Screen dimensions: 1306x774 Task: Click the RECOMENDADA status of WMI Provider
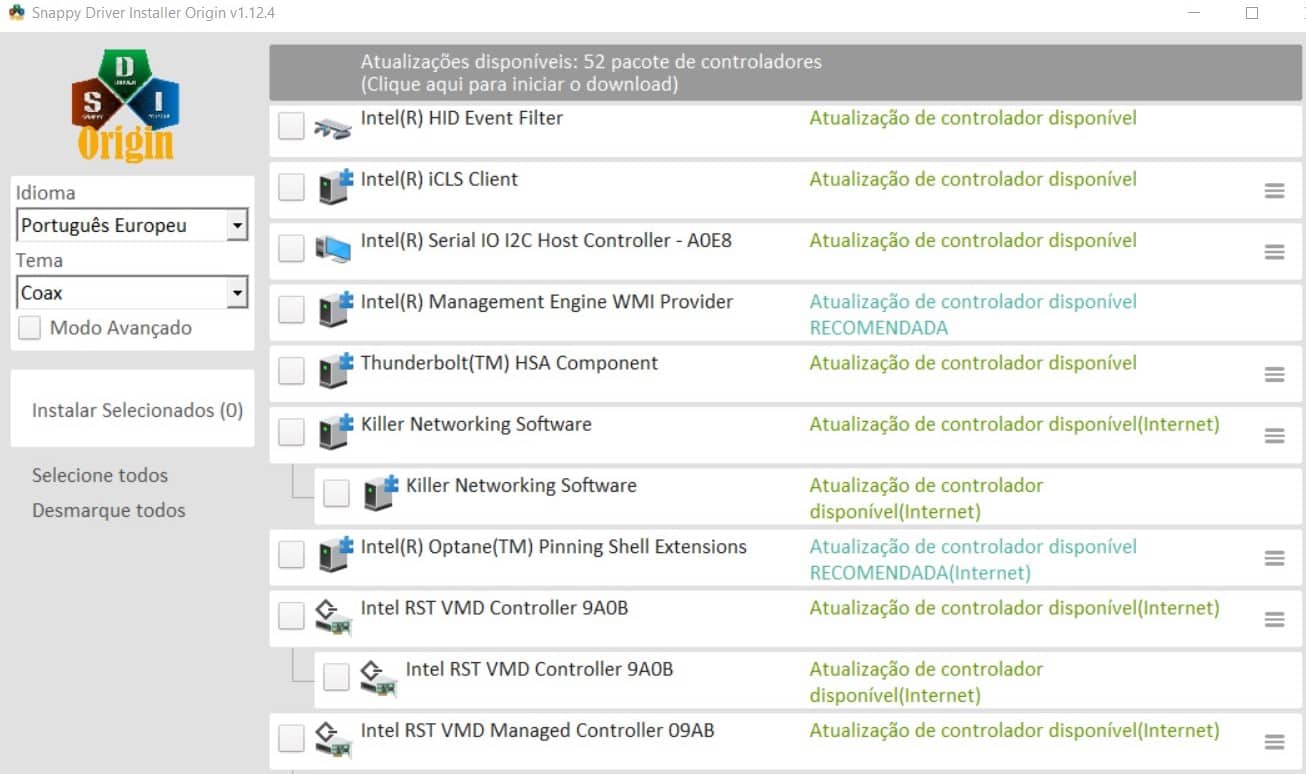pyautogui.click(x=879, y=328)
